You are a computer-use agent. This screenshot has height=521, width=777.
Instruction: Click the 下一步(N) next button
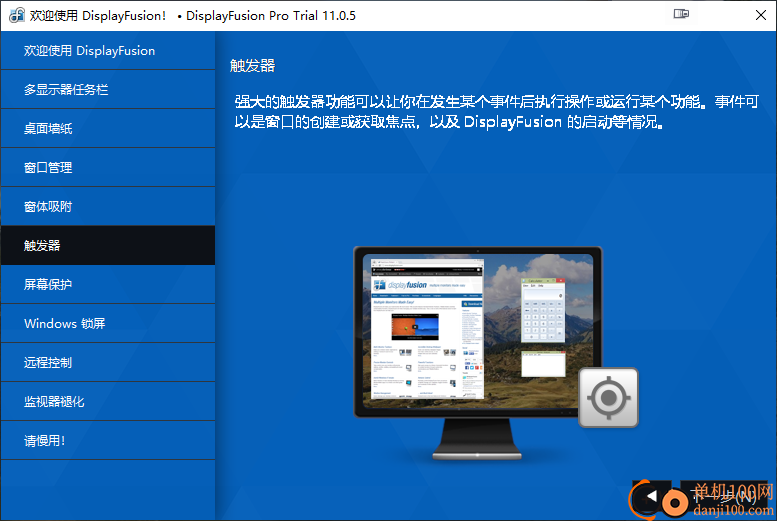pyautogui.click(x=724, y=495)
